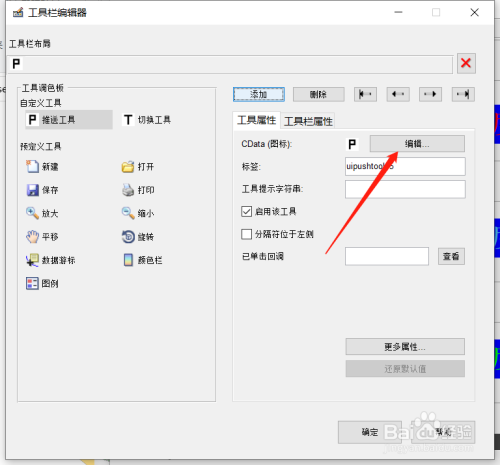
Task: Click the 工具提示字符串 tooltip field
Action: pyautogui.click(x=405, y=189)
